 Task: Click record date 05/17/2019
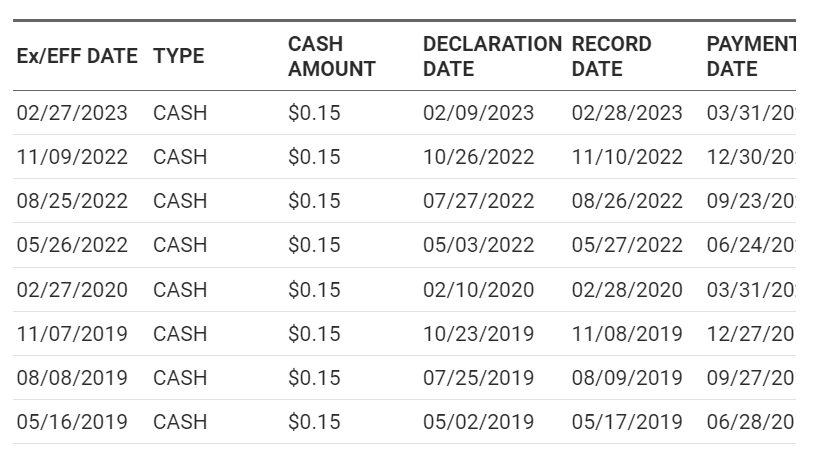(627, 422)
